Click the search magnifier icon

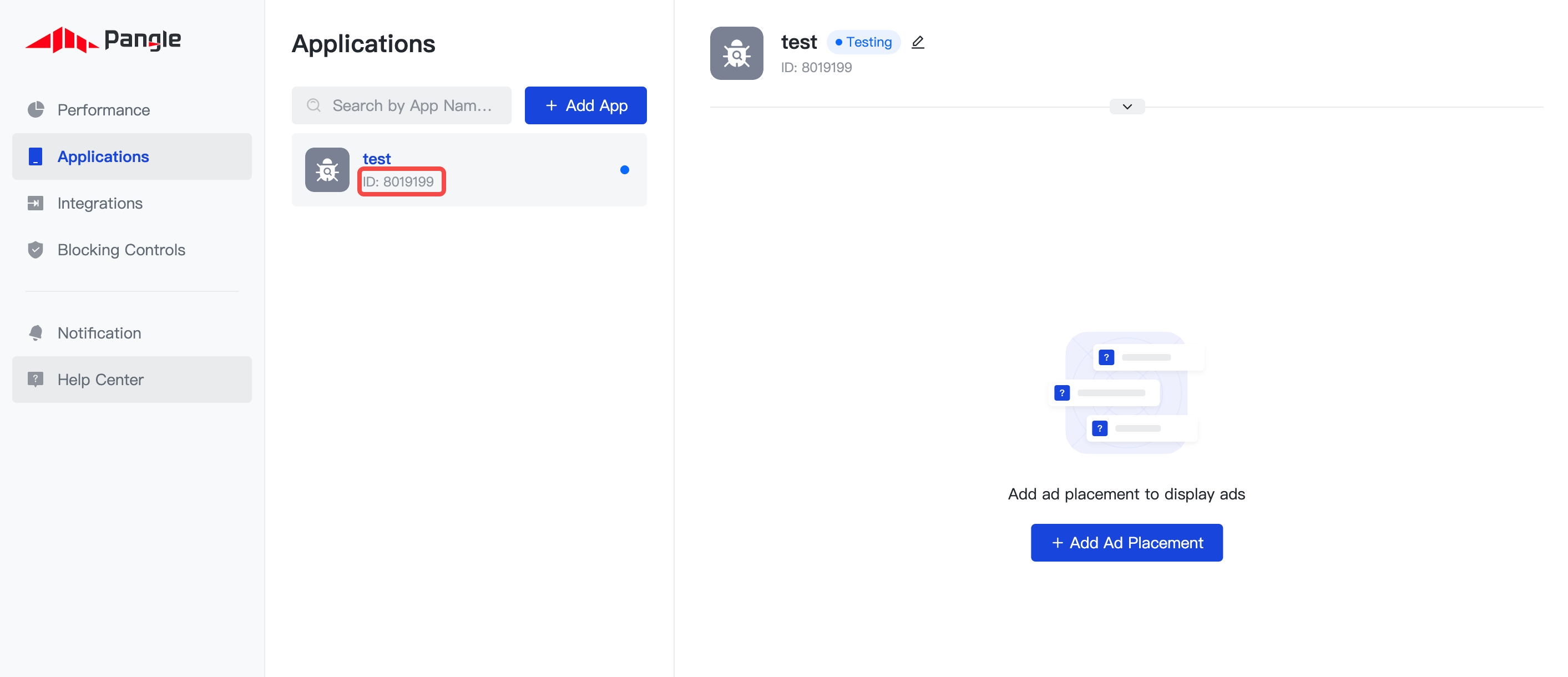pos(313,105)
